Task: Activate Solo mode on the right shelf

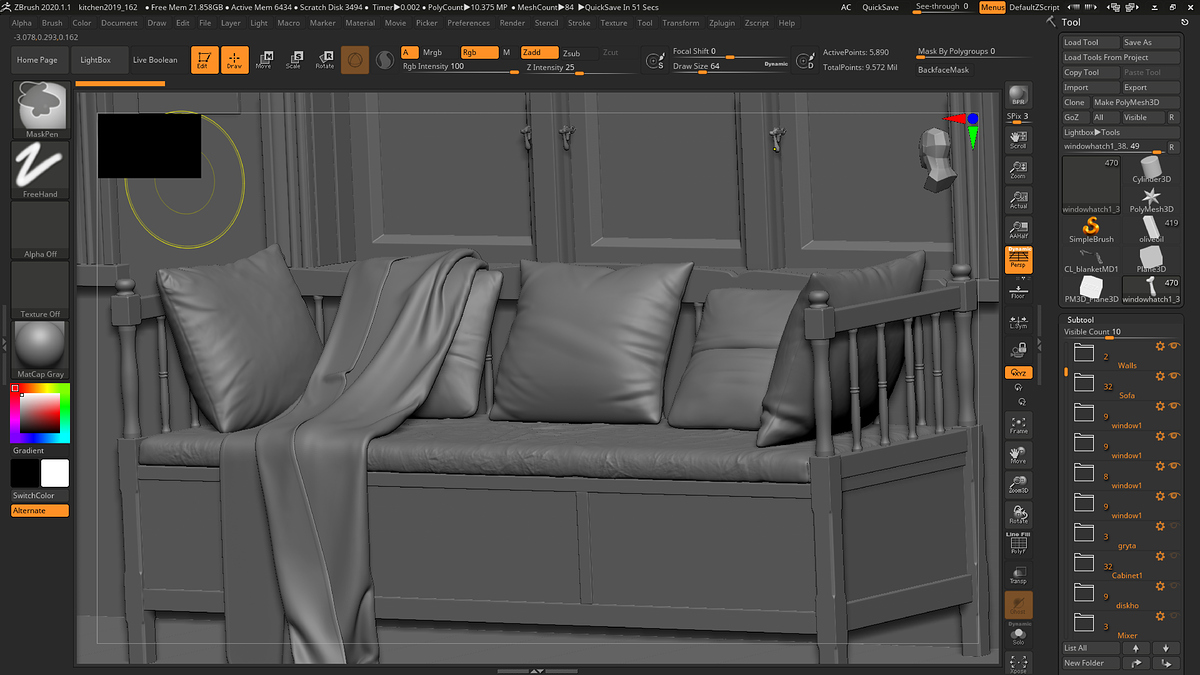Action: [1018, 633]
